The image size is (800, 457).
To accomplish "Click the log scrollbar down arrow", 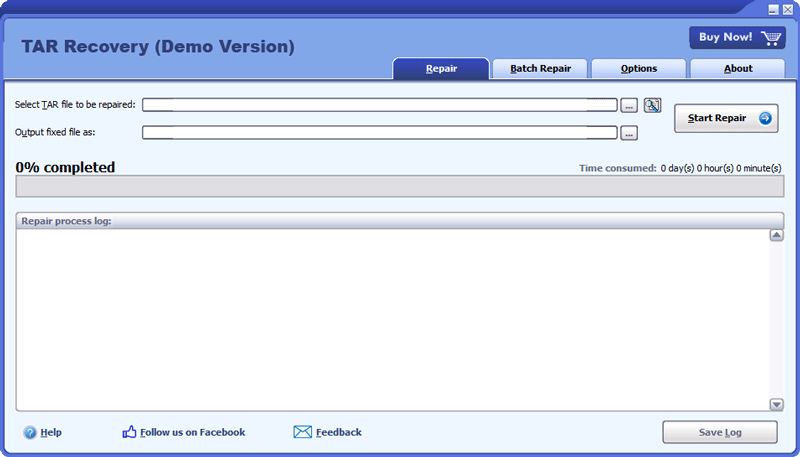I will coord(777,404).
